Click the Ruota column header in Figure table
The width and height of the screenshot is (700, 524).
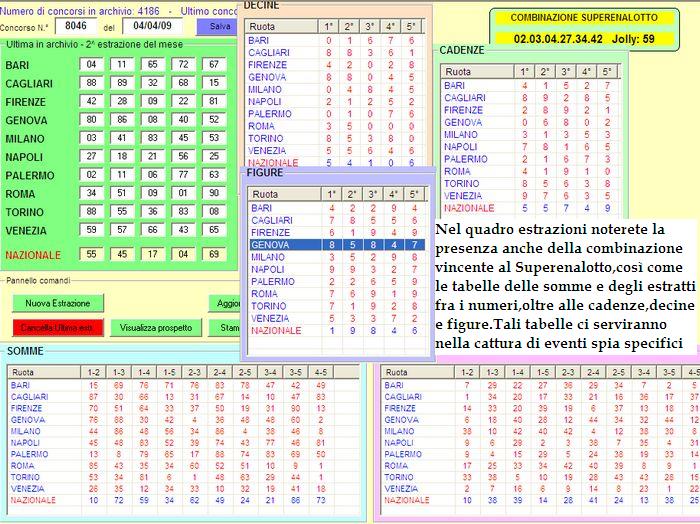[285, 194]
